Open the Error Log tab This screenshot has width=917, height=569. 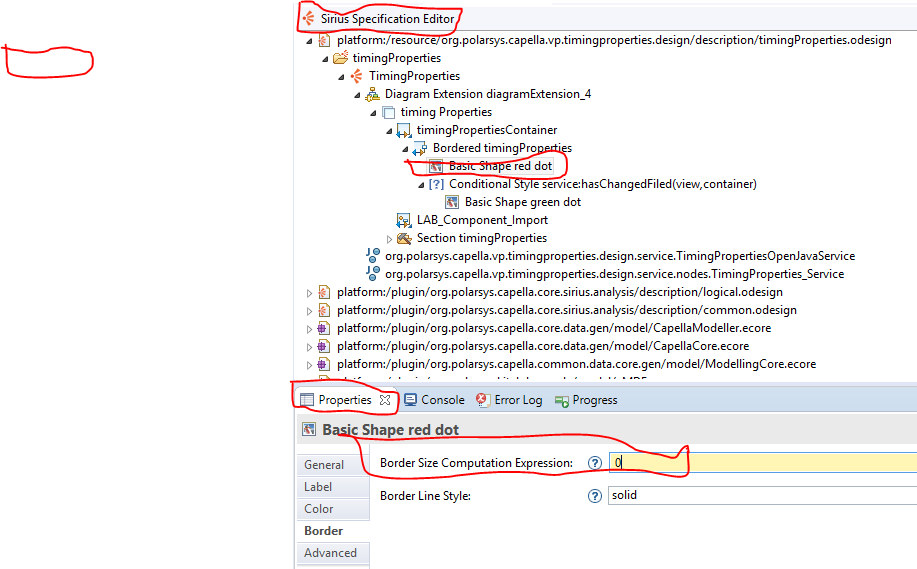coord(509,400)
